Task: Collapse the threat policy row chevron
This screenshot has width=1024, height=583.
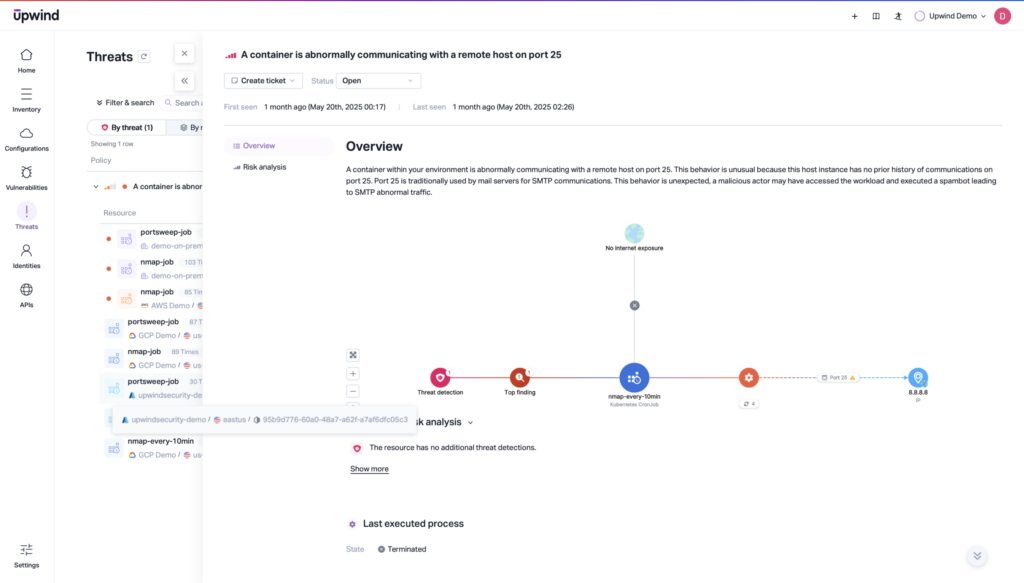Action: (96, 187)
